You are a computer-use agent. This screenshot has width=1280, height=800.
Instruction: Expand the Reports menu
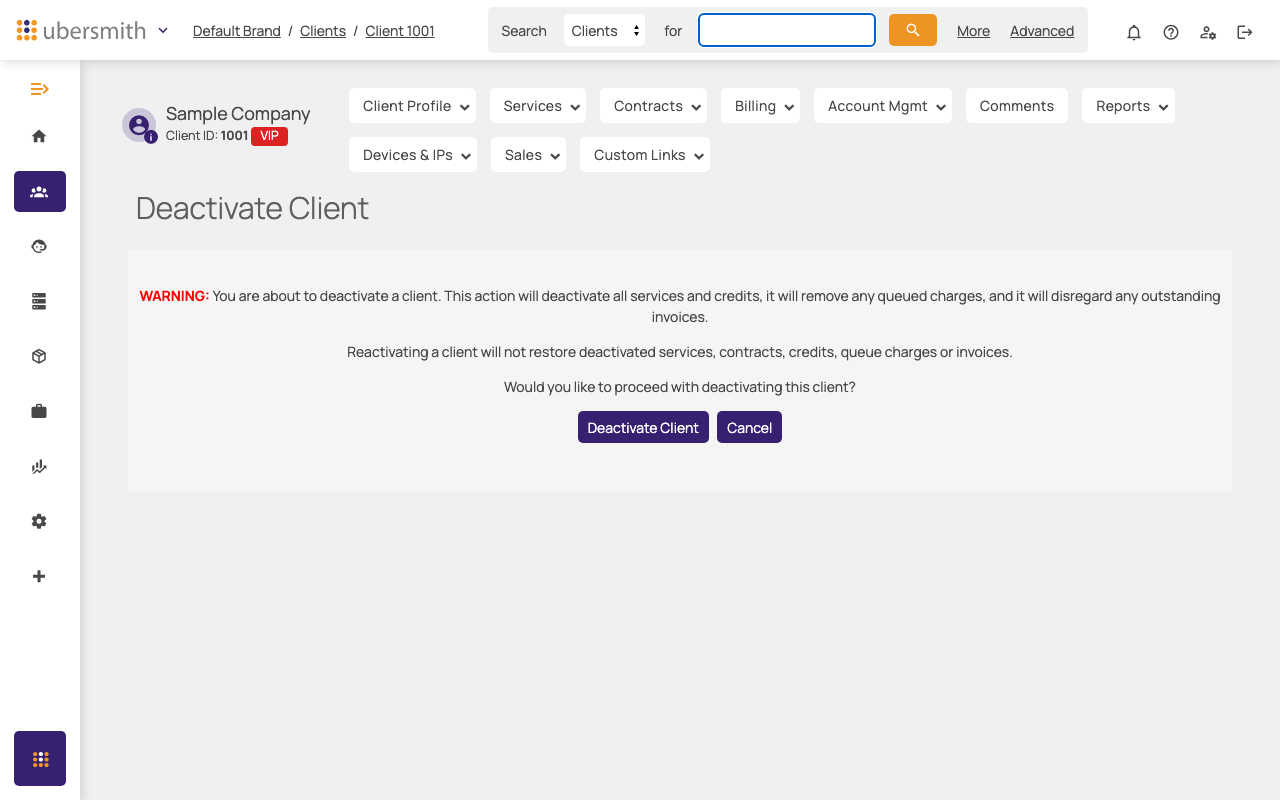1128,106
